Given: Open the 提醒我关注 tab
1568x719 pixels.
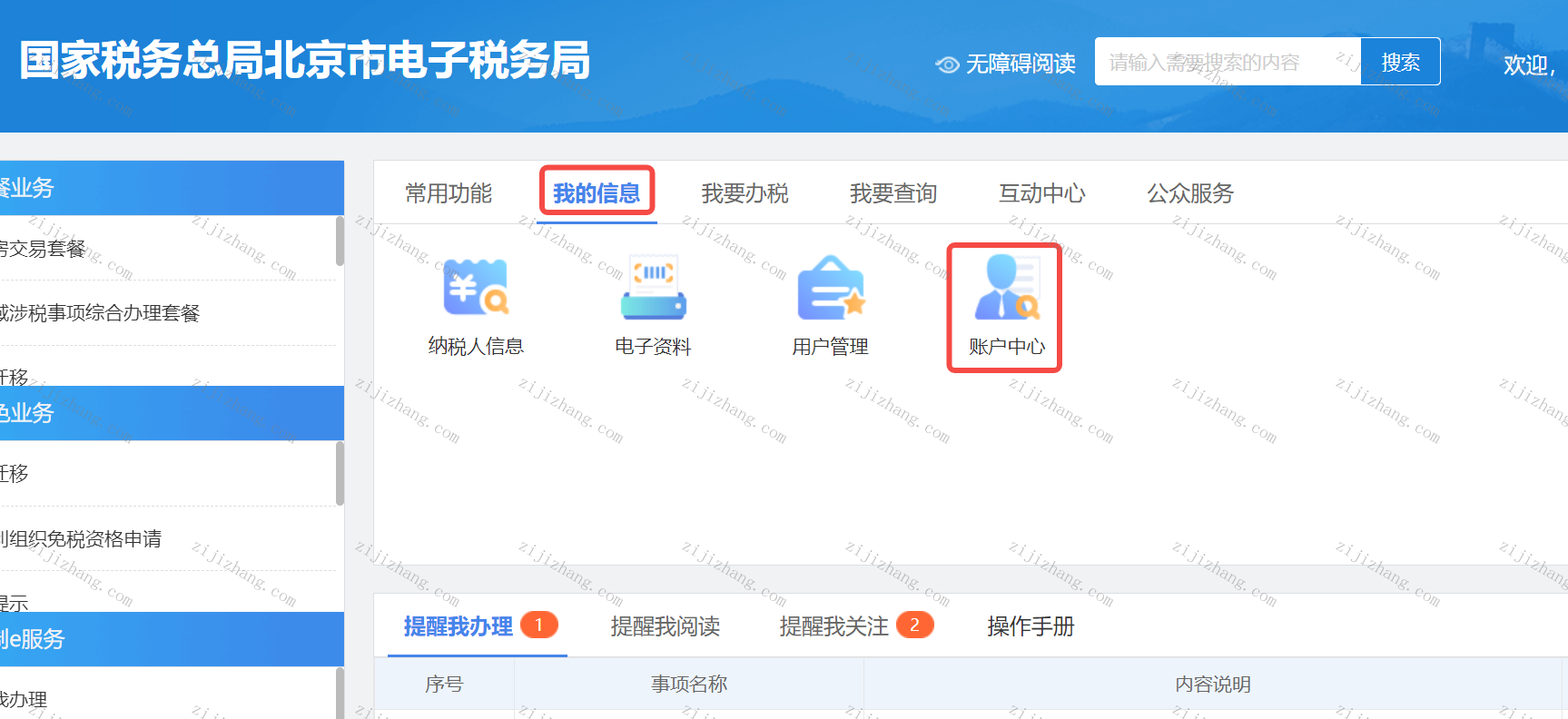Looking at the screenshot, I should click(x=833, y=626).
